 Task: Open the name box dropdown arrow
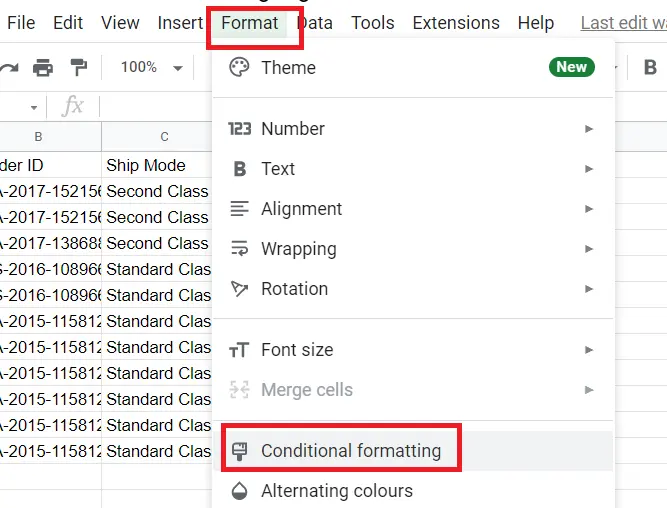coord(34,108)
